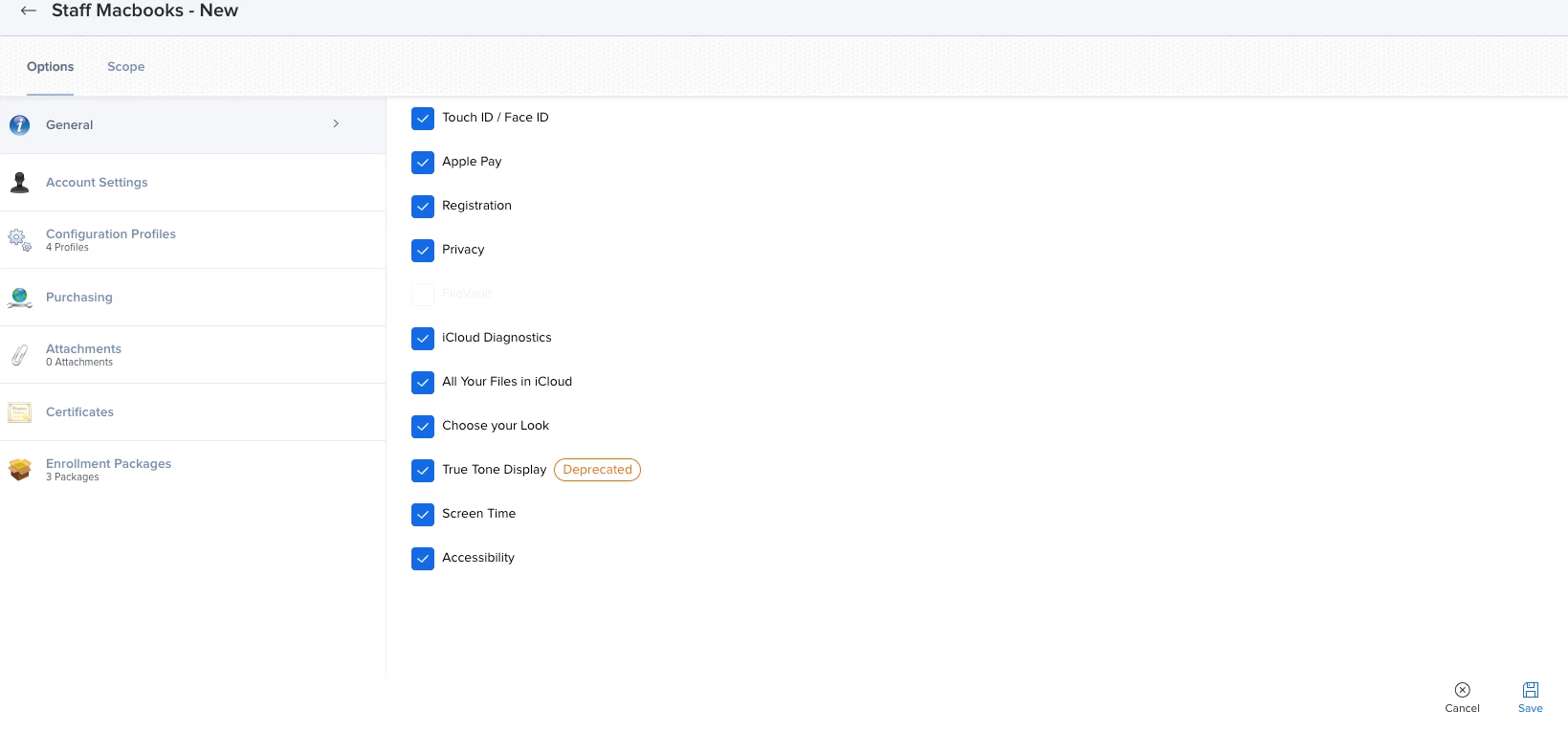Click the Configuration Profiles gear icon
This screenshot has height=732, width=1568.
19,239
